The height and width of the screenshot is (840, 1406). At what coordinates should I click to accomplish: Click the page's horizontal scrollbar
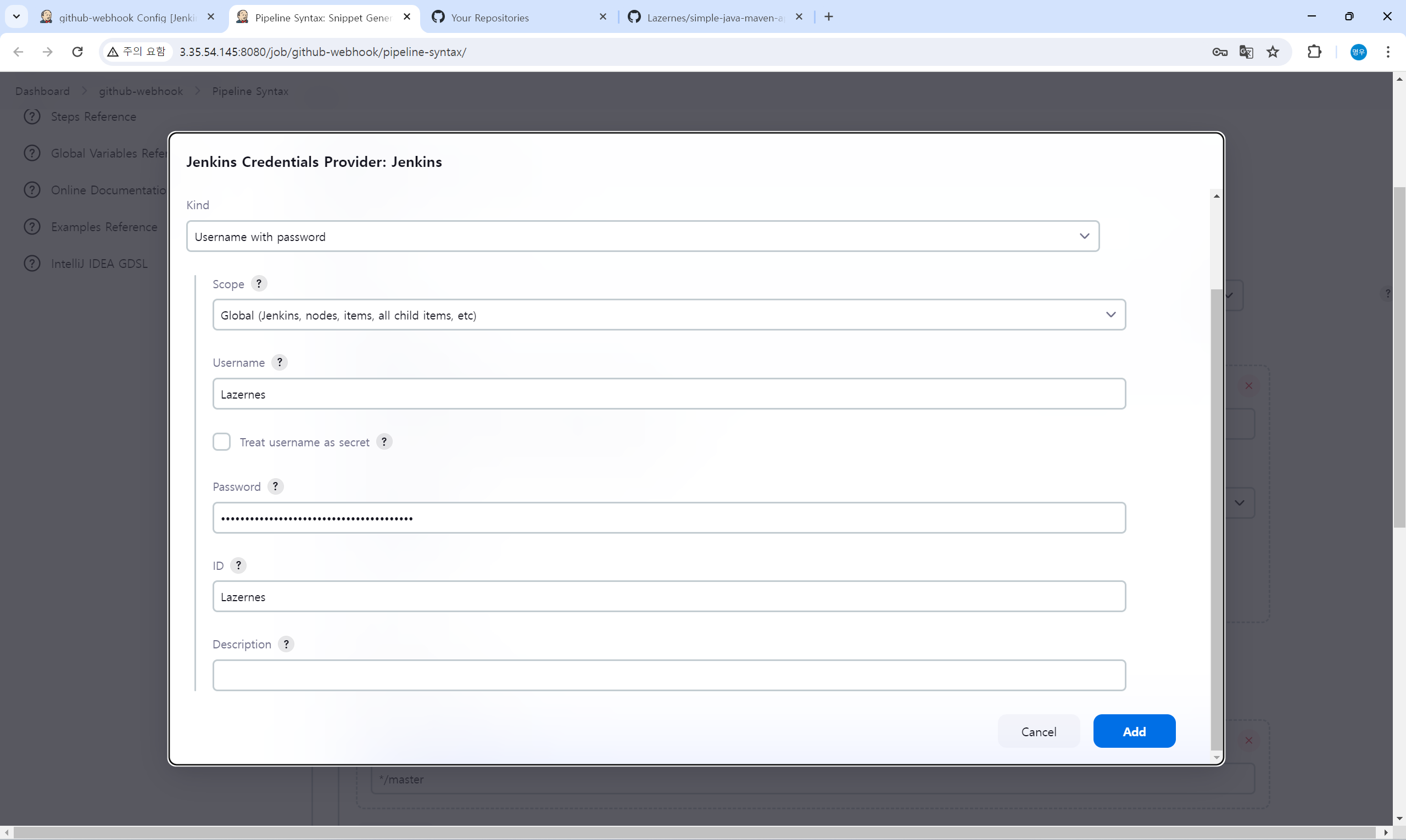(x=694, y=833)
